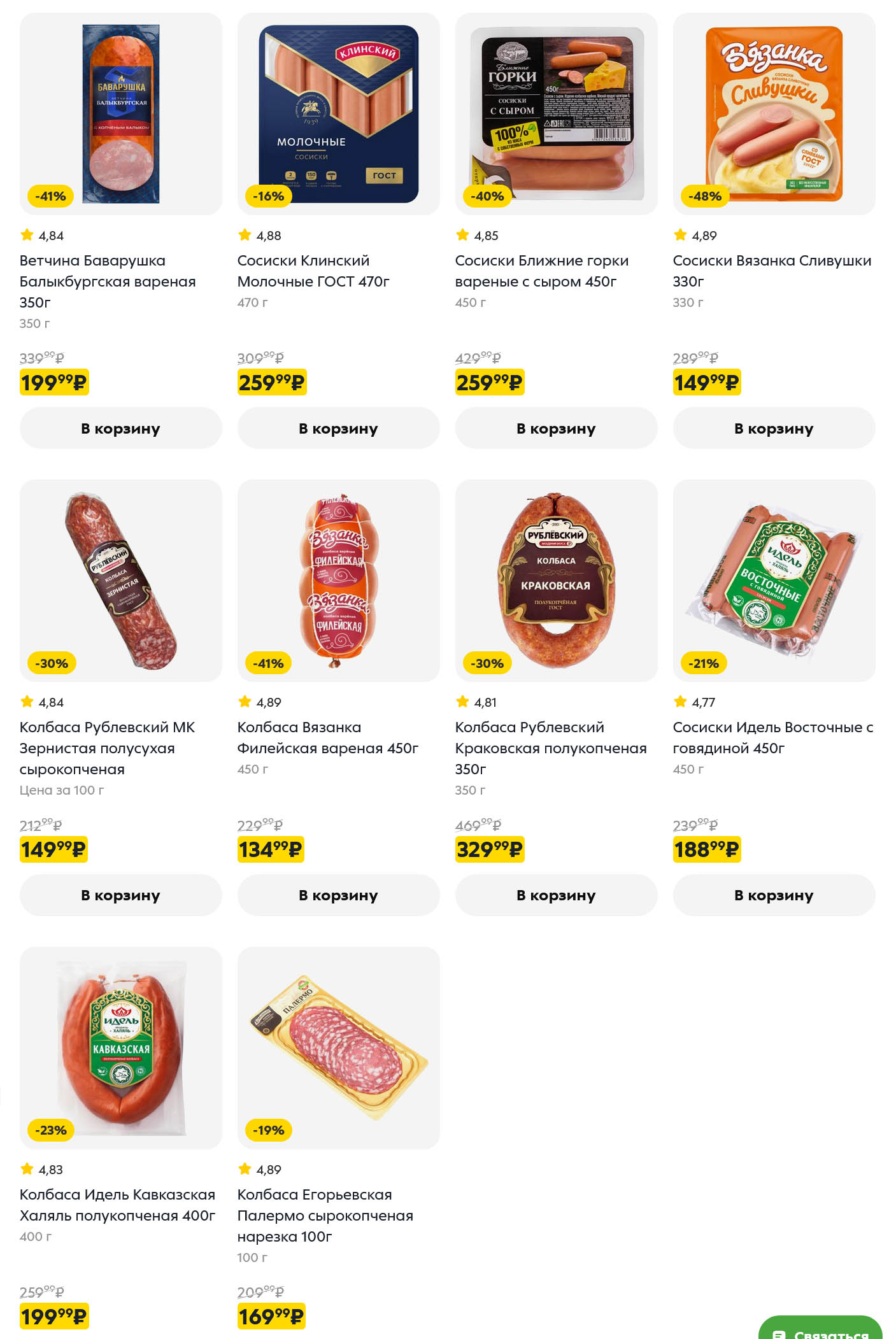Image resolution: width=896 pixels, height=1339 pixels.
Task: Open Сосиски Вязанка Сливушки 330г title
Action: pos(772,271)
